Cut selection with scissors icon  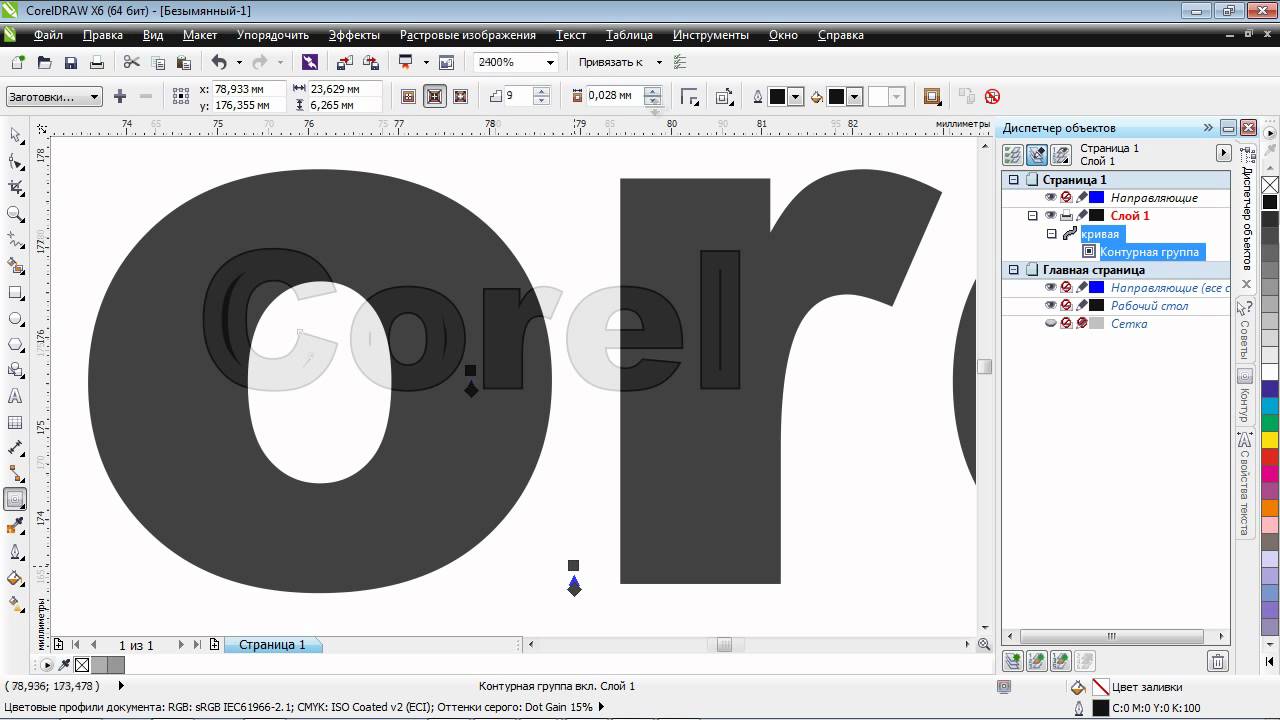point(131,62)
